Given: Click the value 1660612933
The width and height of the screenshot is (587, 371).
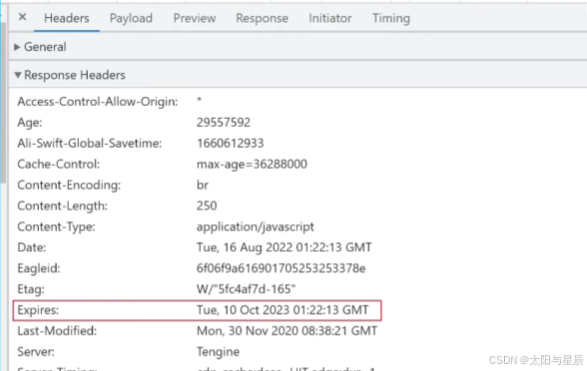Looking at the screenshot, I should (x=230, y=143).
